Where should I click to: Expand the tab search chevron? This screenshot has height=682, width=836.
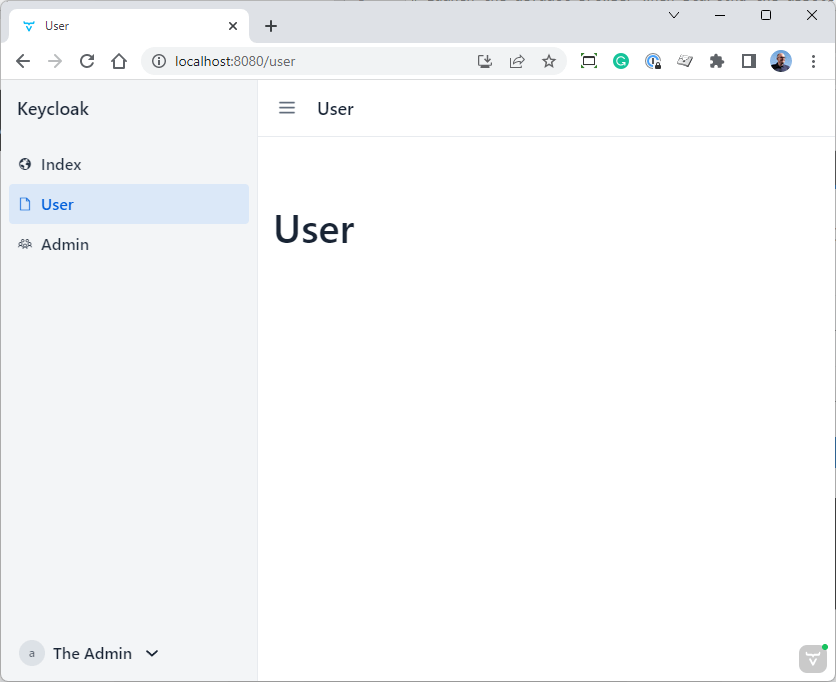coord(674,15)
